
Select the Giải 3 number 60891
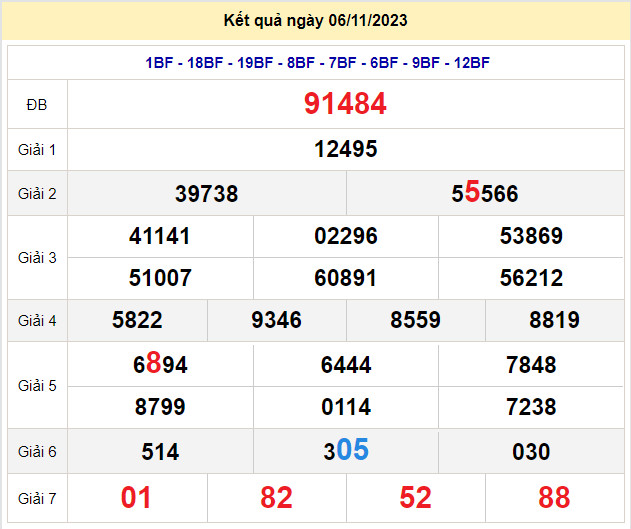pyautogui.click(x=346, y=278)
